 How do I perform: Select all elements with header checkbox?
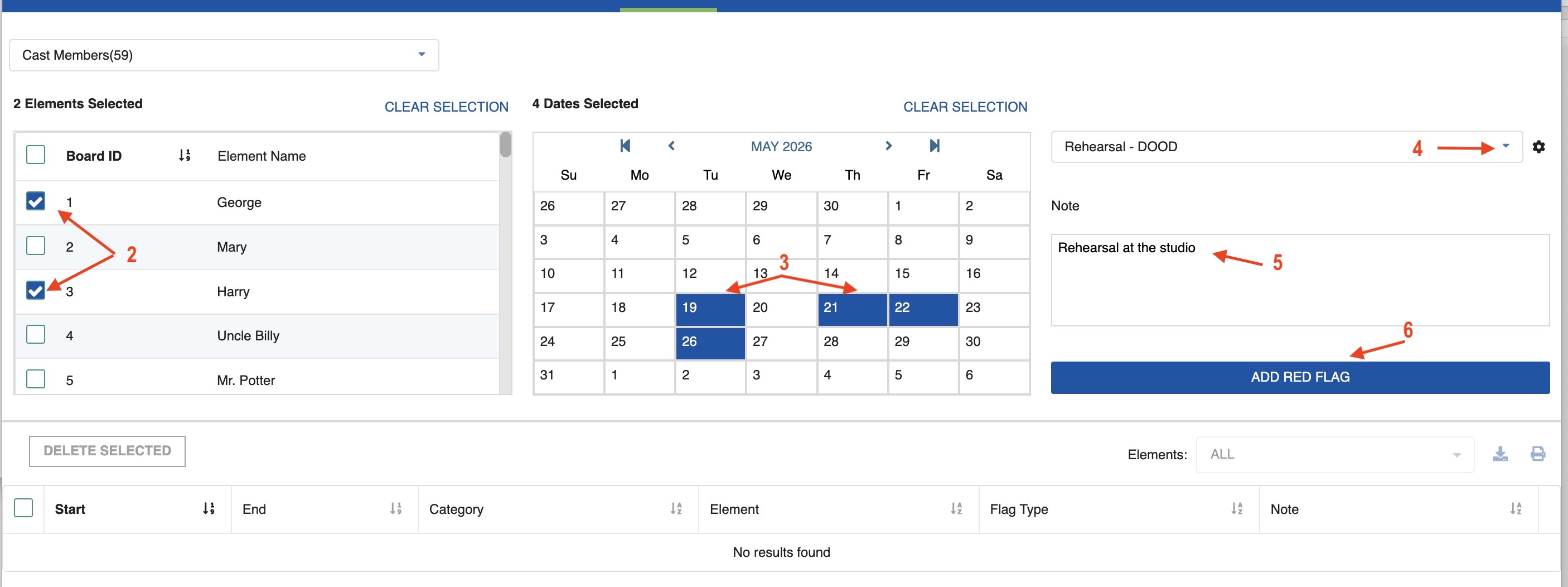click(x=35, y=155)
